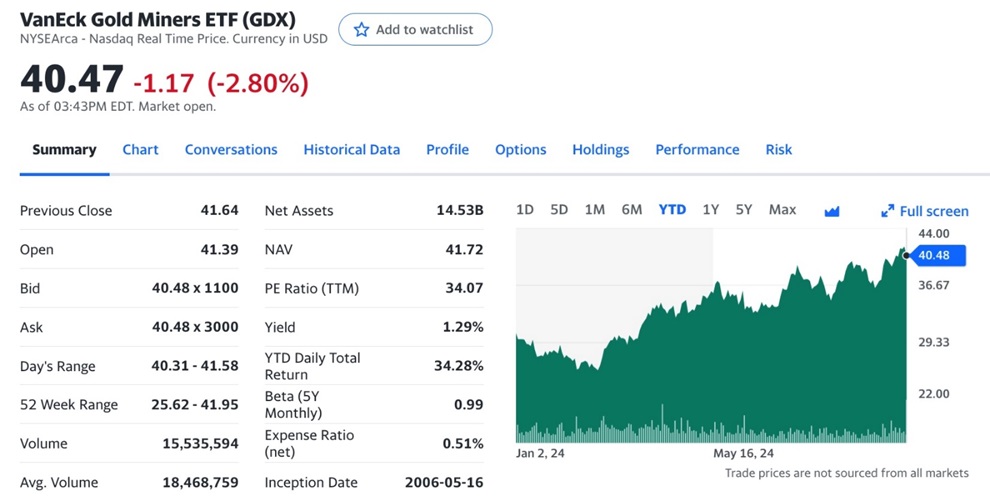Viewport: 990px width, 501px height.
Task: Select the Holdings tab
Action: (x=600, y=150)
